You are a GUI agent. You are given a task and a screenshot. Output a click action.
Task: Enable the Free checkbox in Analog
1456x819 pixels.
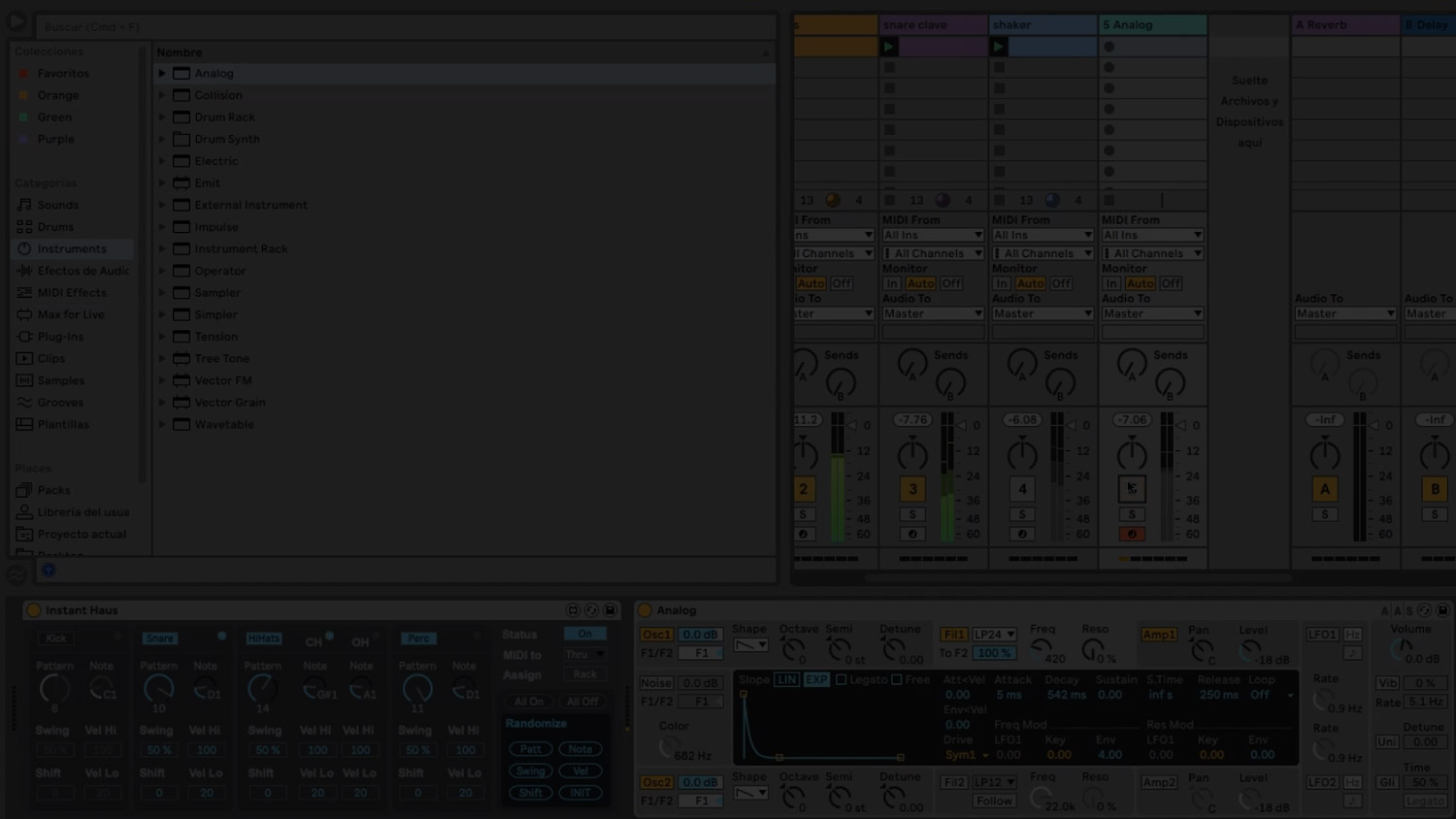[x=897, y=679]
